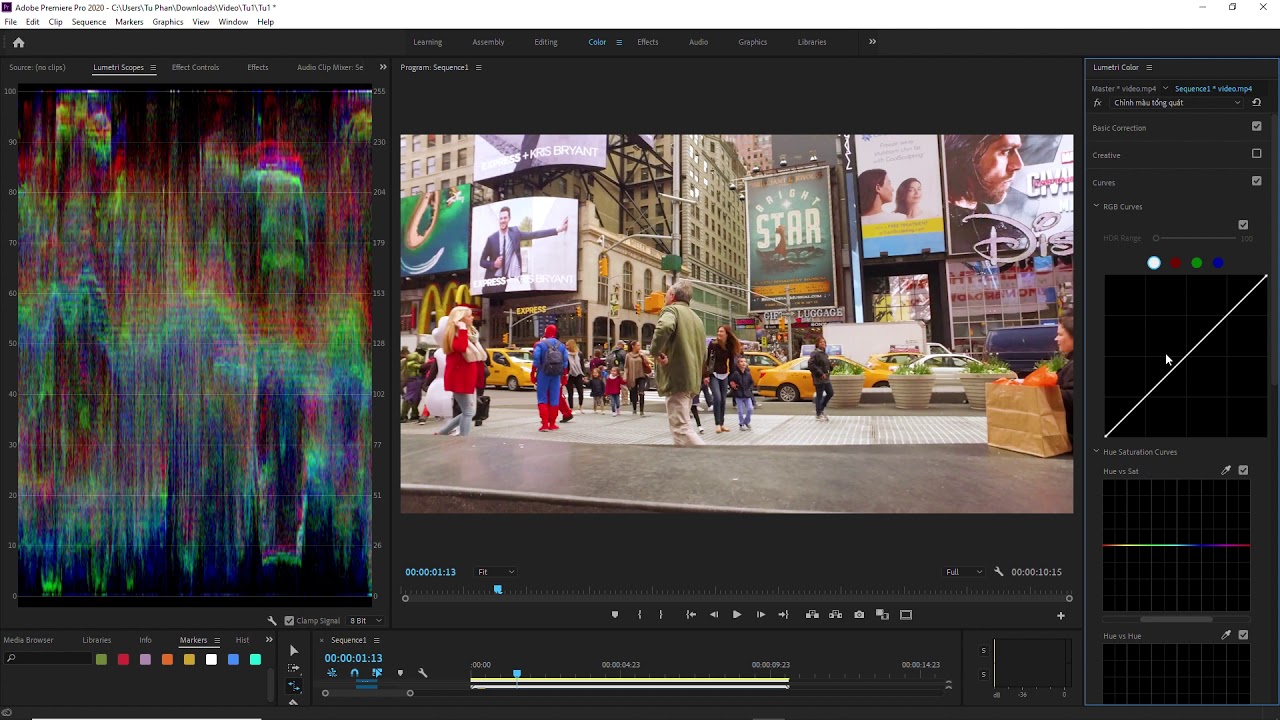Click the markers search field

(48, 659)
